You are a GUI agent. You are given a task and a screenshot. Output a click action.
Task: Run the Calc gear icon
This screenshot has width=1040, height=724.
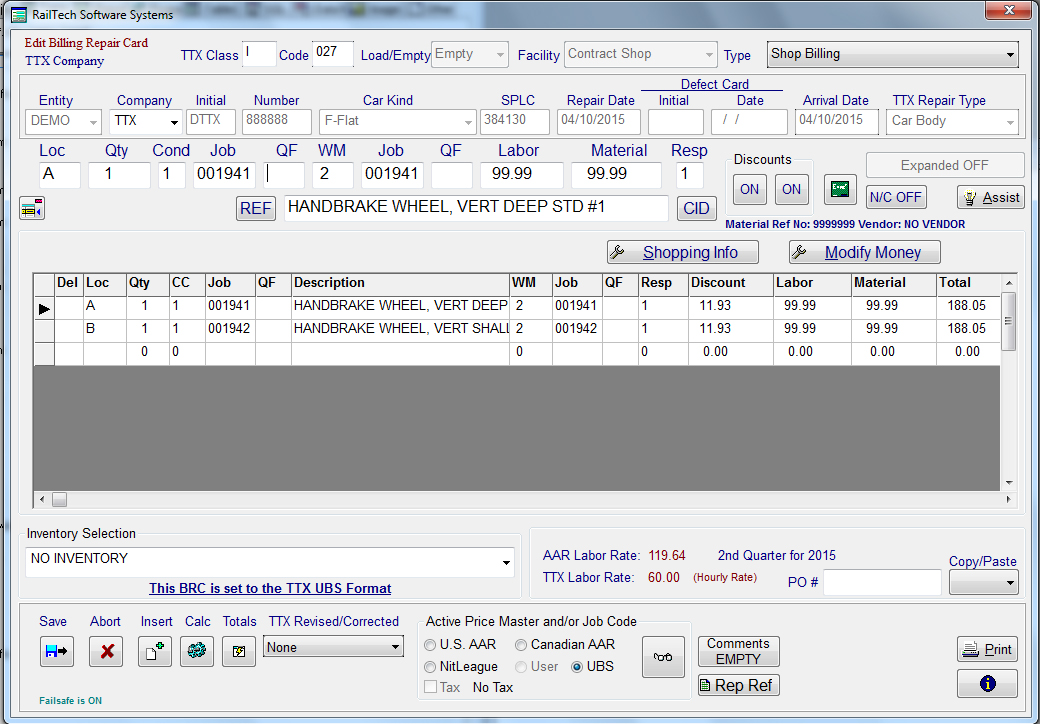(x=197, y=651)
